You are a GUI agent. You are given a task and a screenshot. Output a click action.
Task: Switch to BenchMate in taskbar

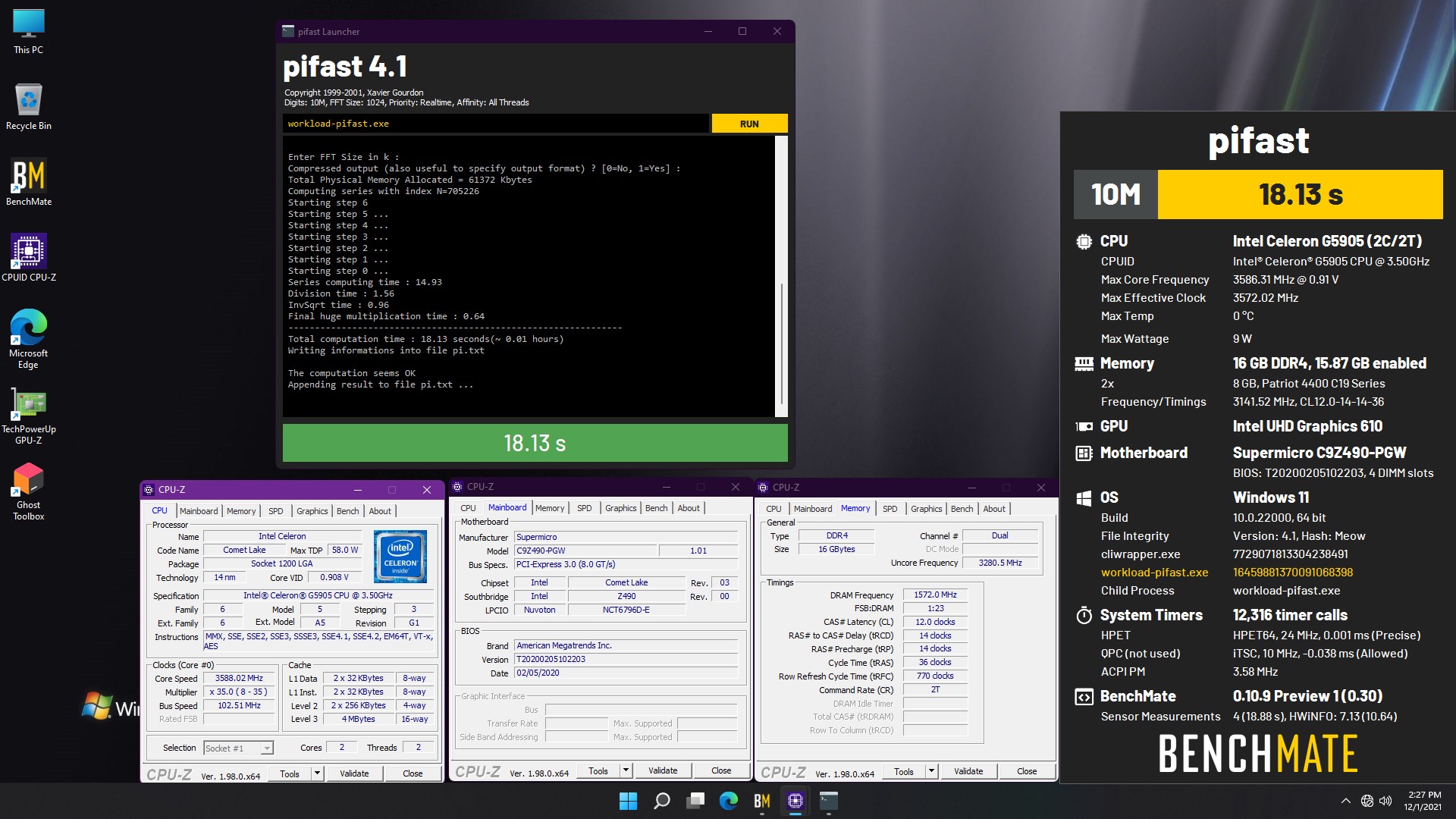tap(762, 801)
